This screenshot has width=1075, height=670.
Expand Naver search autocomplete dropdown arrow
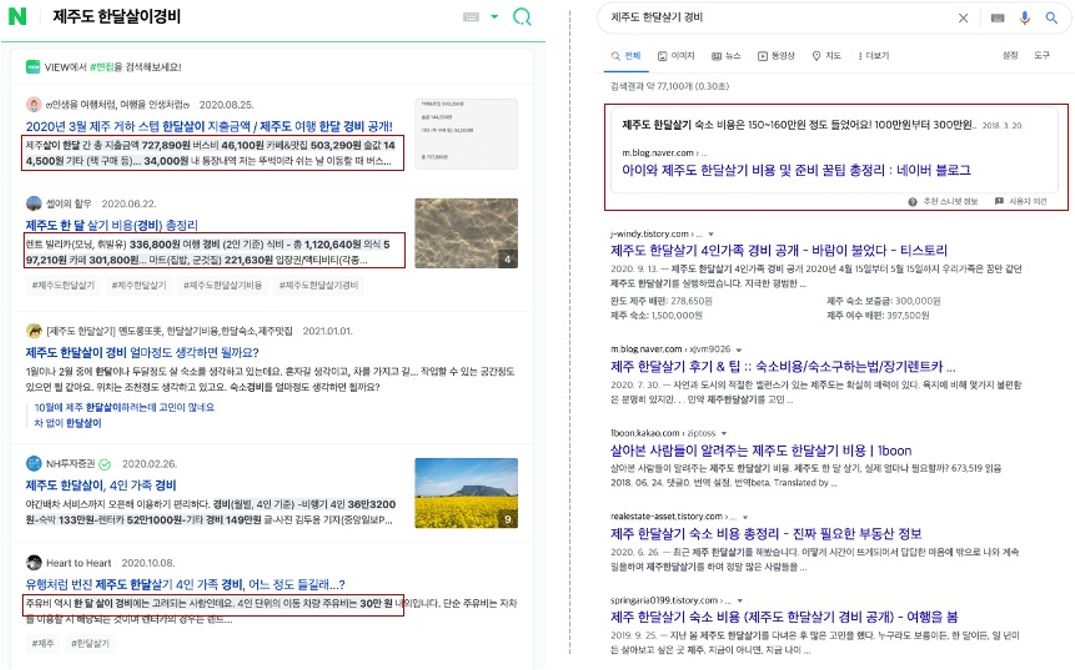pos(494,17)
